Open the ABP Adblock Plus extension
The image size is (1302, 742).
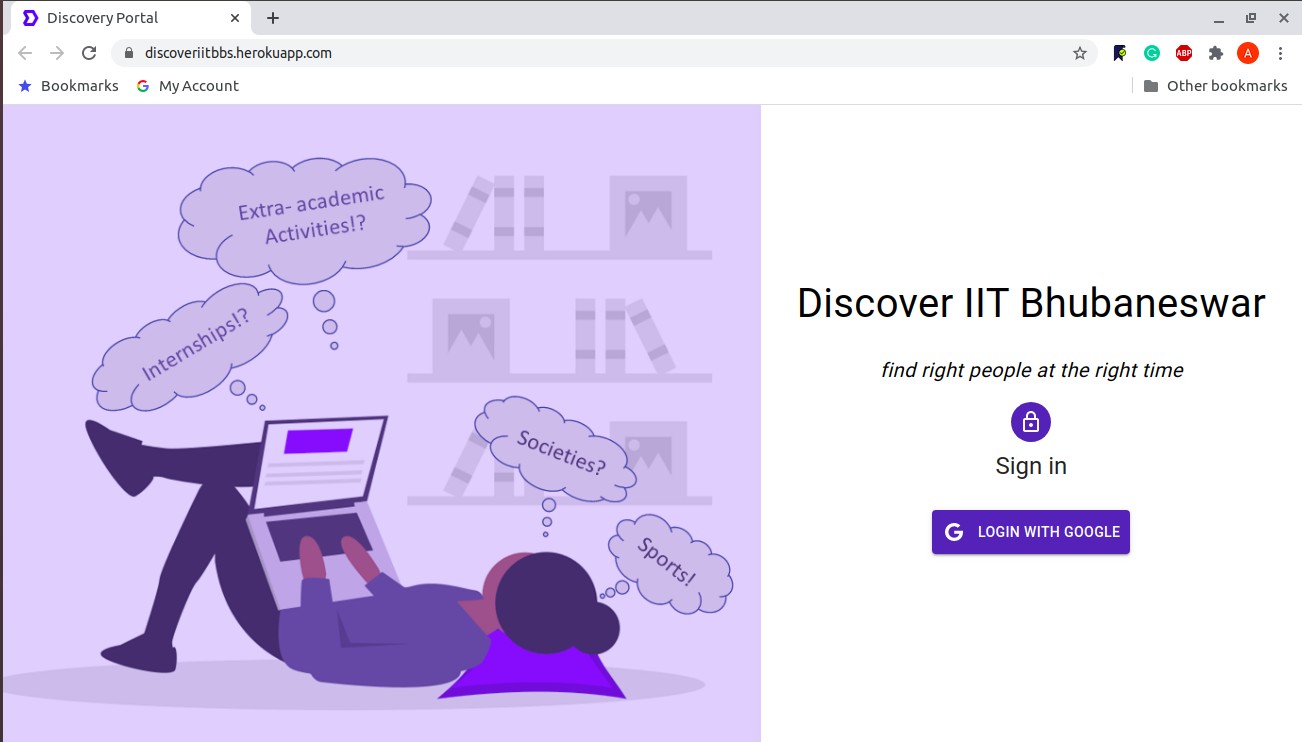pyautogui.click(x=1184, y=53)
